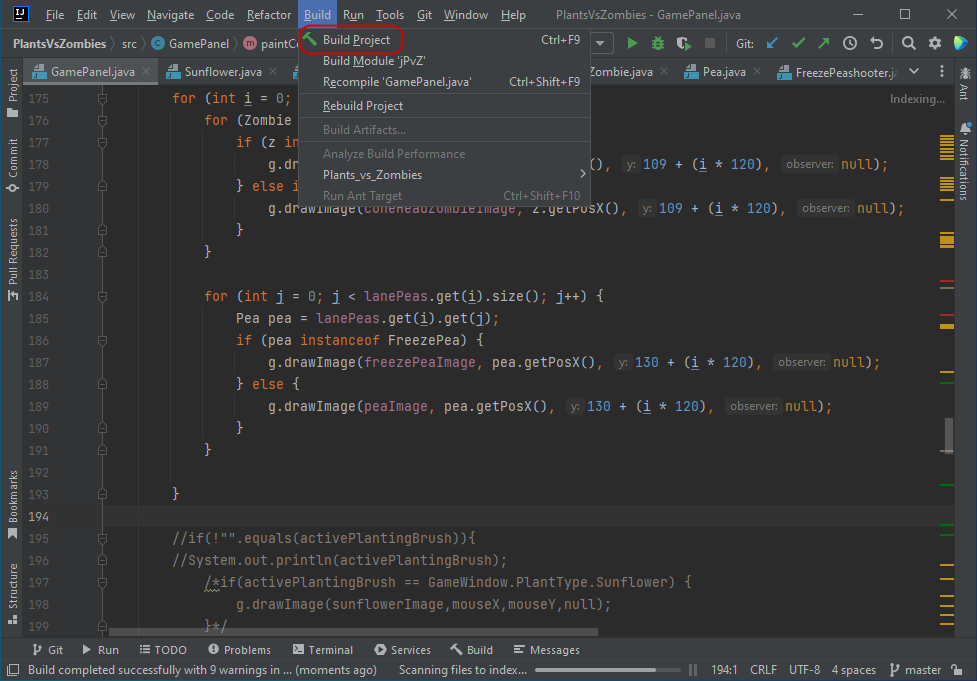Open IDE settings gear icon

pos(935,44)
